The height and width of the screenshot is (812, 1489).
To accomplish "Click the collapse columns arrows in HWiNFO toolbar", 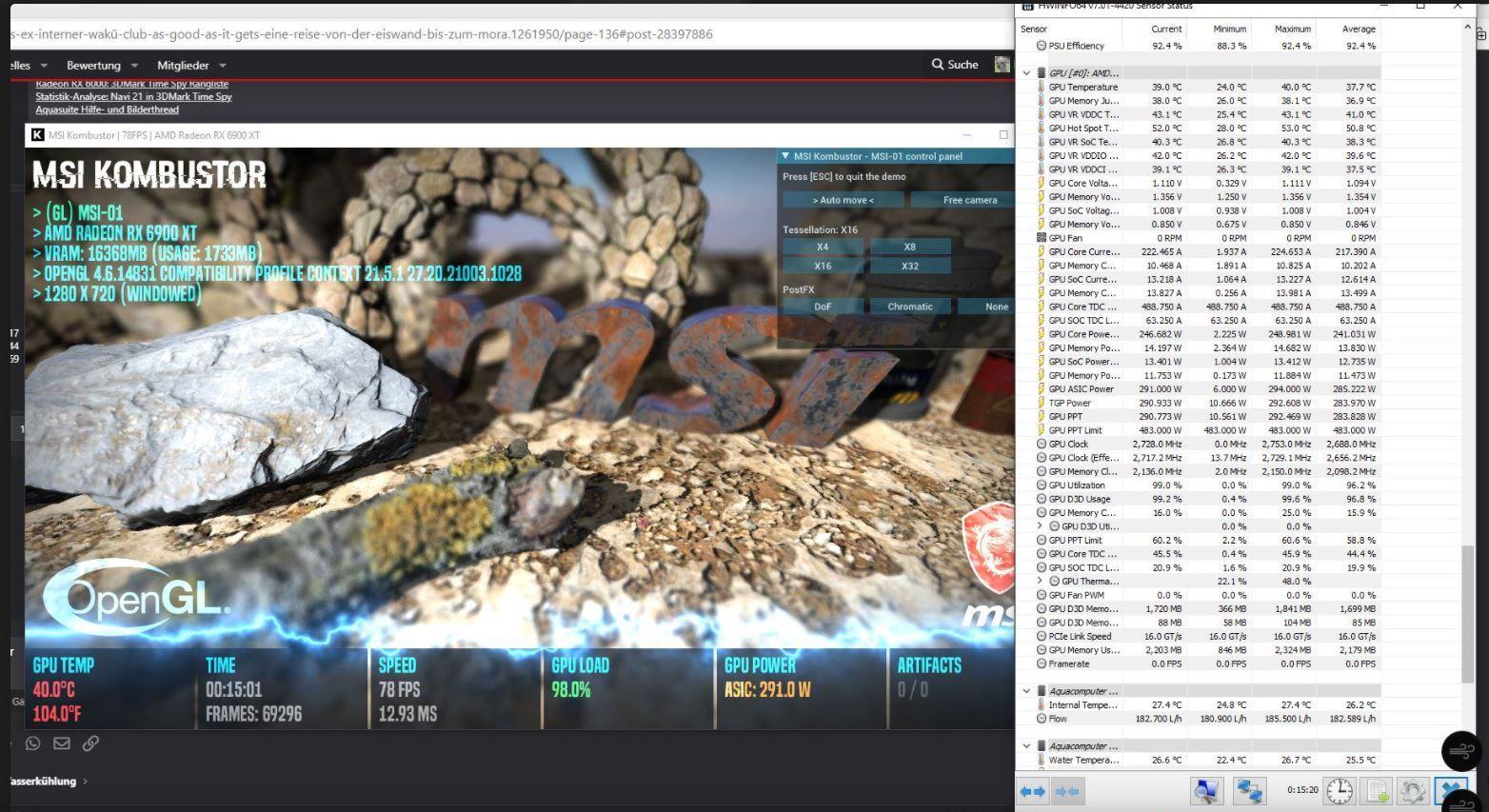I will point(1067,791).
